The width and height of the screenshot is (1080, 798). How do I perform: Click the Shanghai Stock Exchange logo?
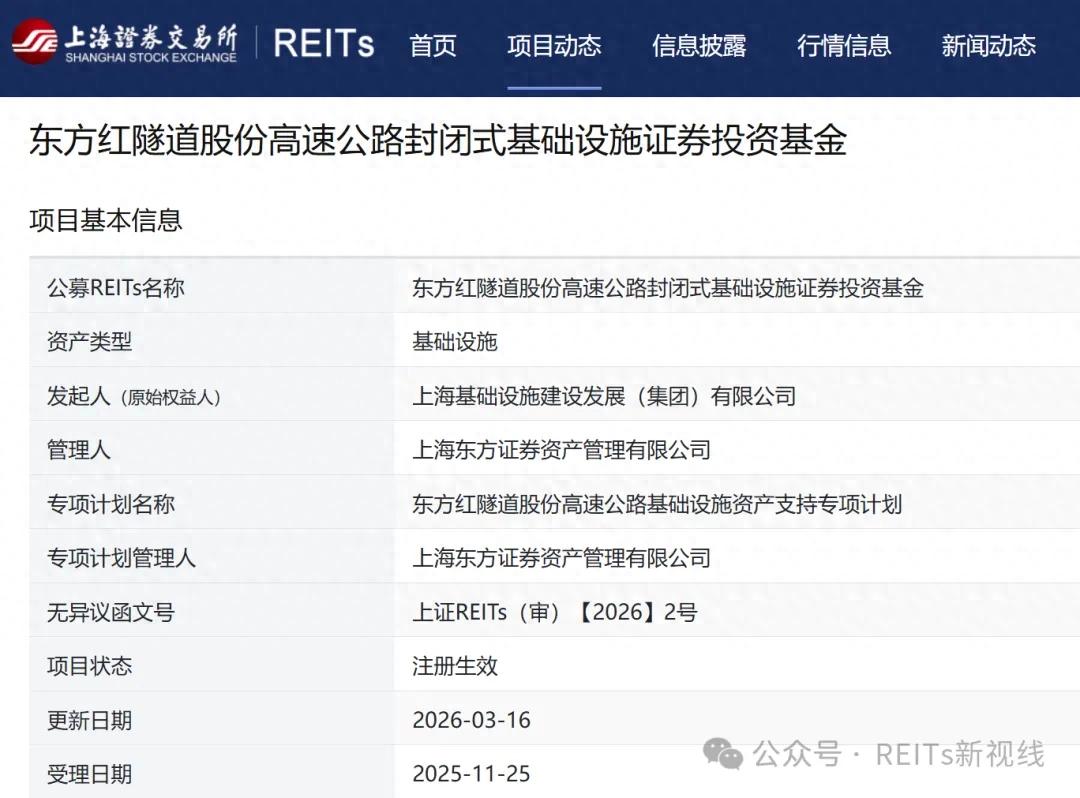tap(120, 44)
